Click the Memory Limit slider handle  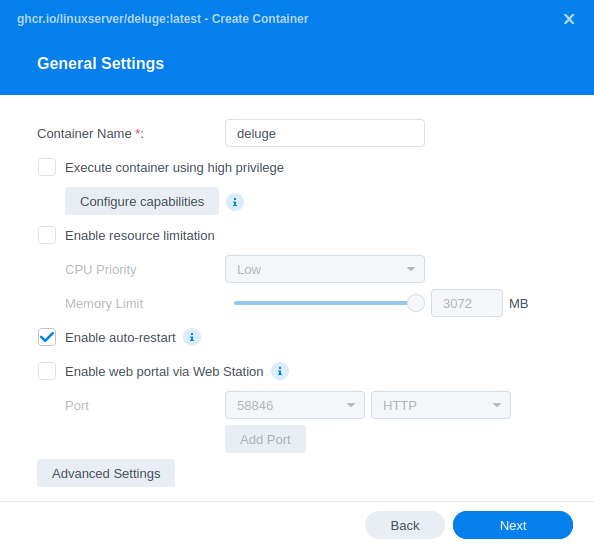[416, 303]
